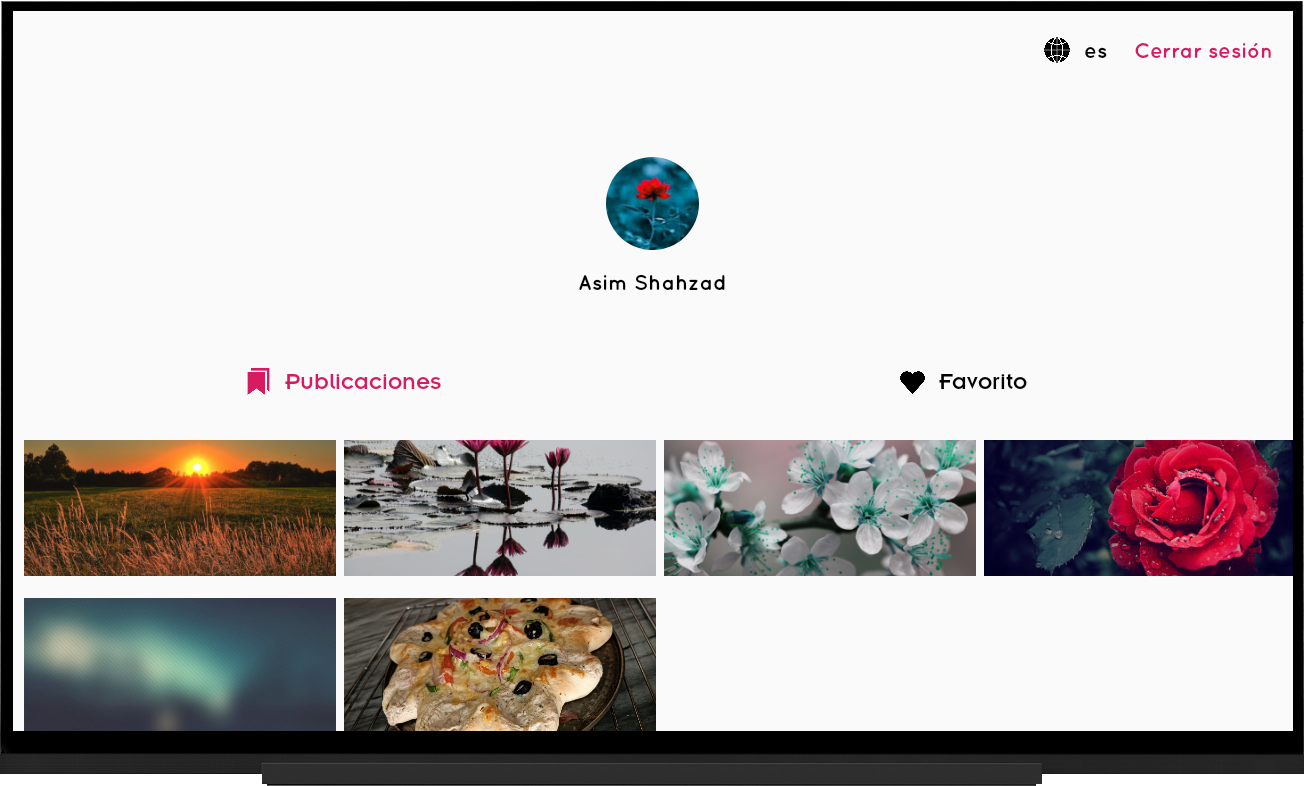Click the globe language icon

(x=1057, y=50)
